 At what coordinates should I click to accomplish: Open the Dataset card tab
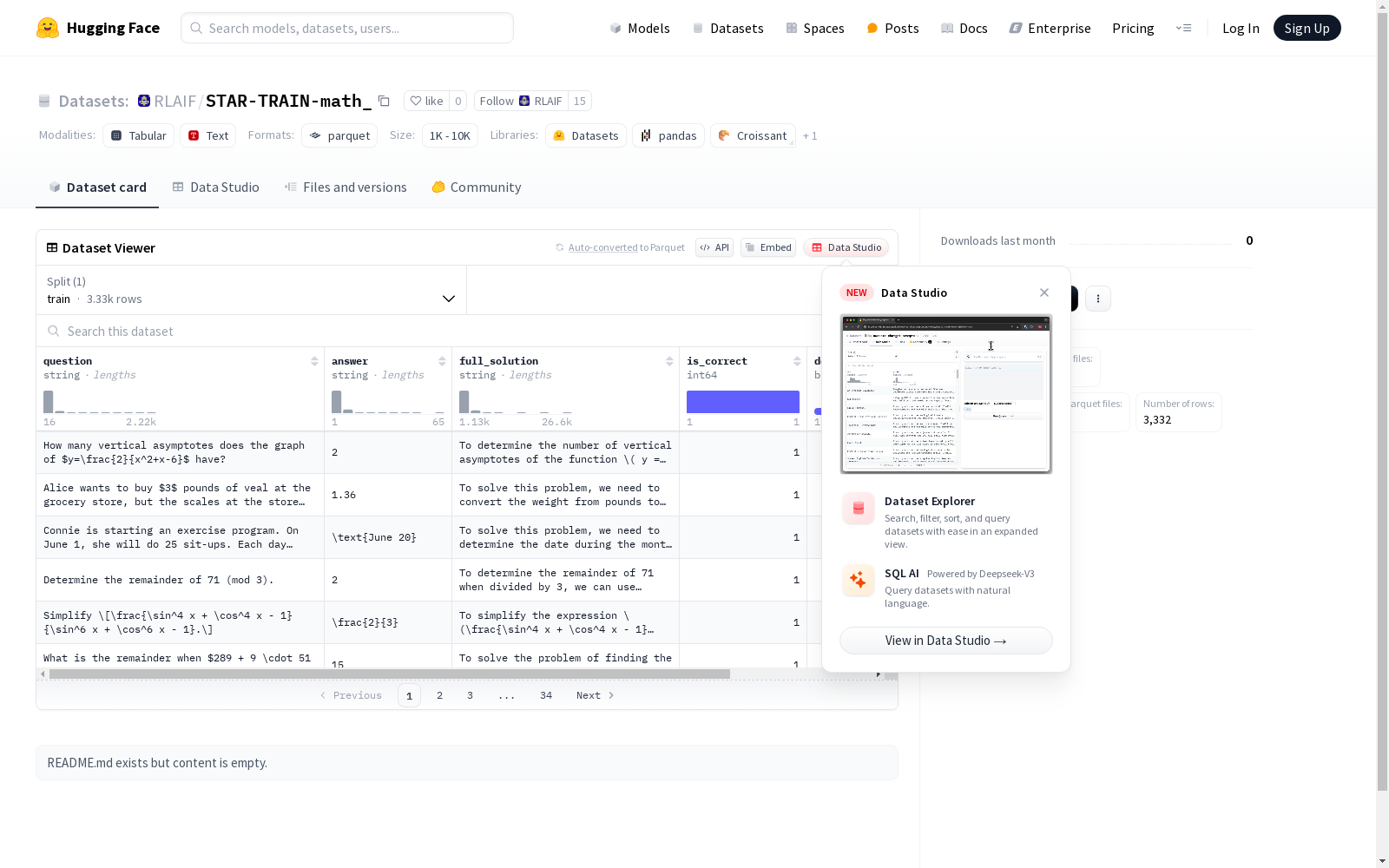click(97, 187)
